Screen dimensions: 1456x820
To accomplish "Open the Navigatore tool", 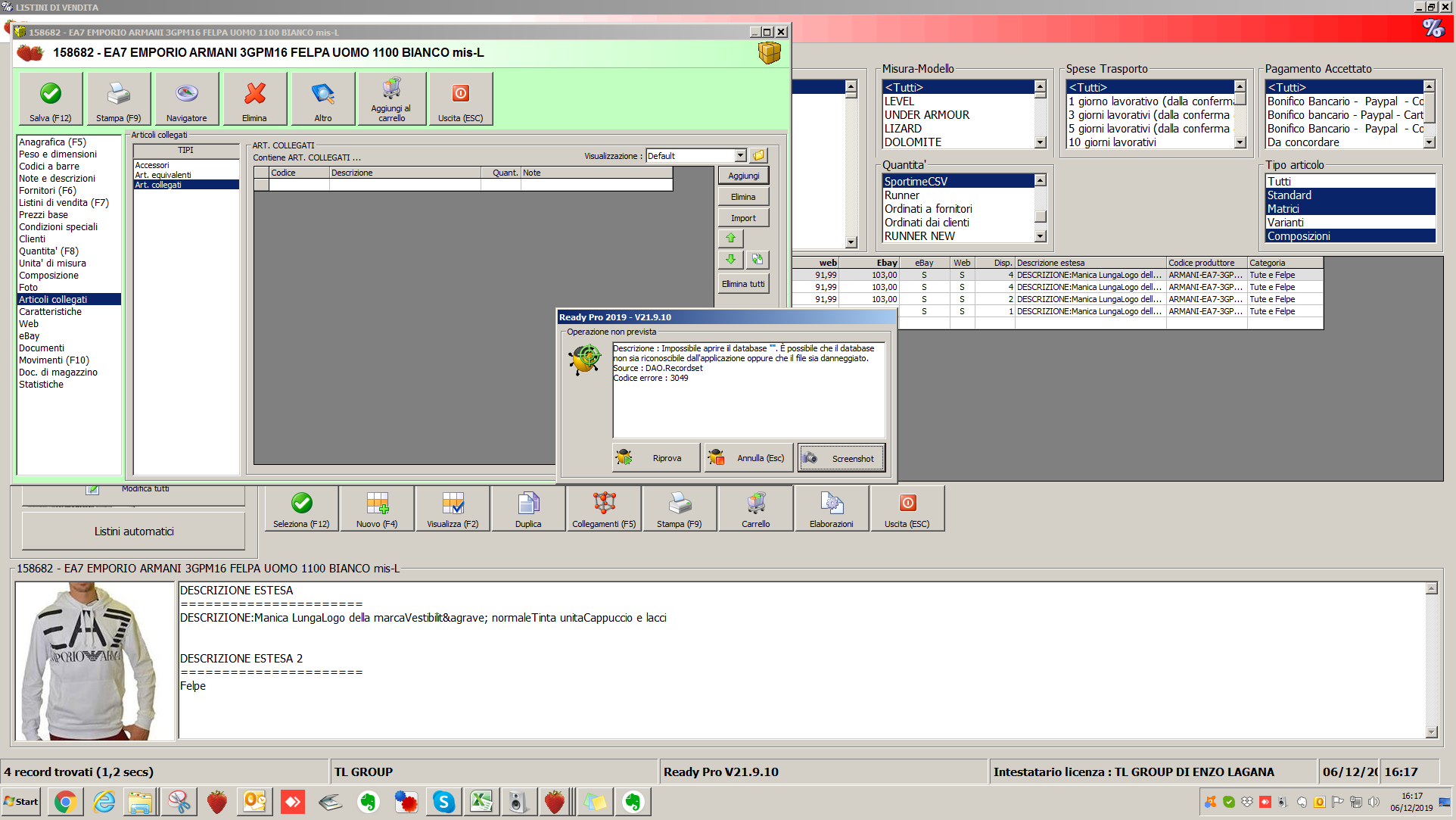I will pos(186,94).
